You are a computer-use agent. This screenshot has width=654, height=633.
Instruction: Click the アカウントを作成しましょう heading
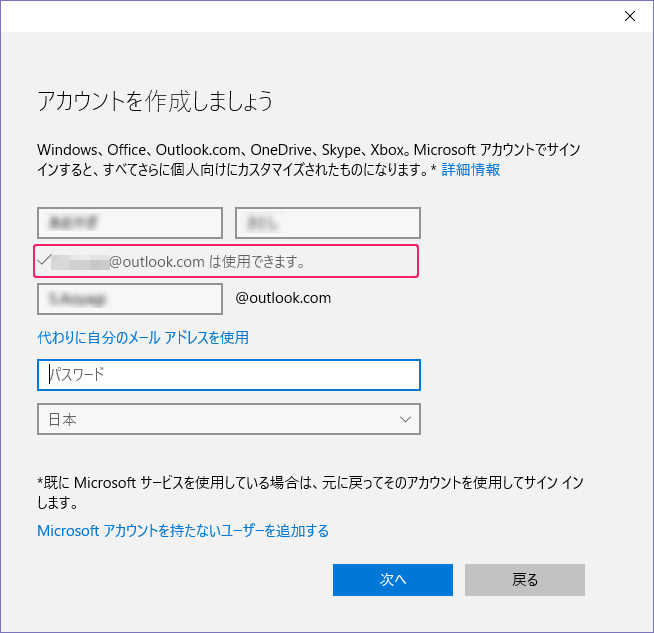[x=155, y=101]
